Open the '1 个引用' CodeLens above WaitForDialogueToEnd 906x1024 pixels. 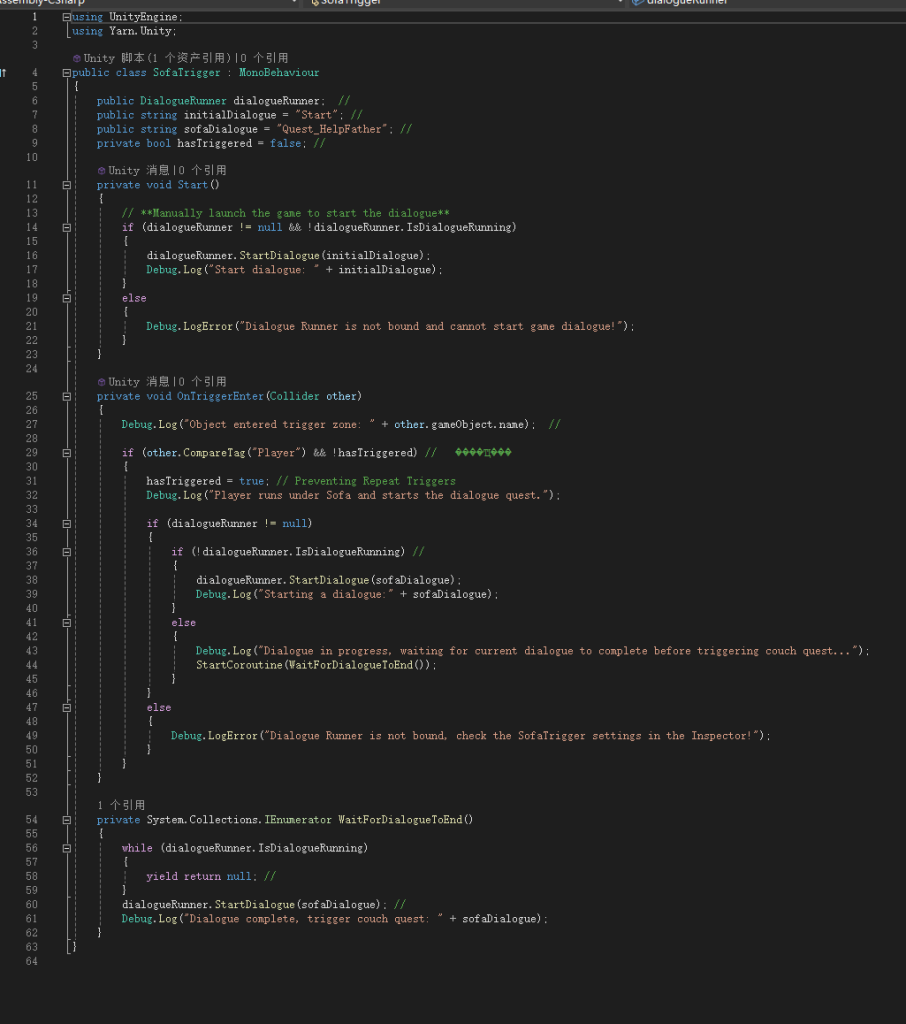121,805
